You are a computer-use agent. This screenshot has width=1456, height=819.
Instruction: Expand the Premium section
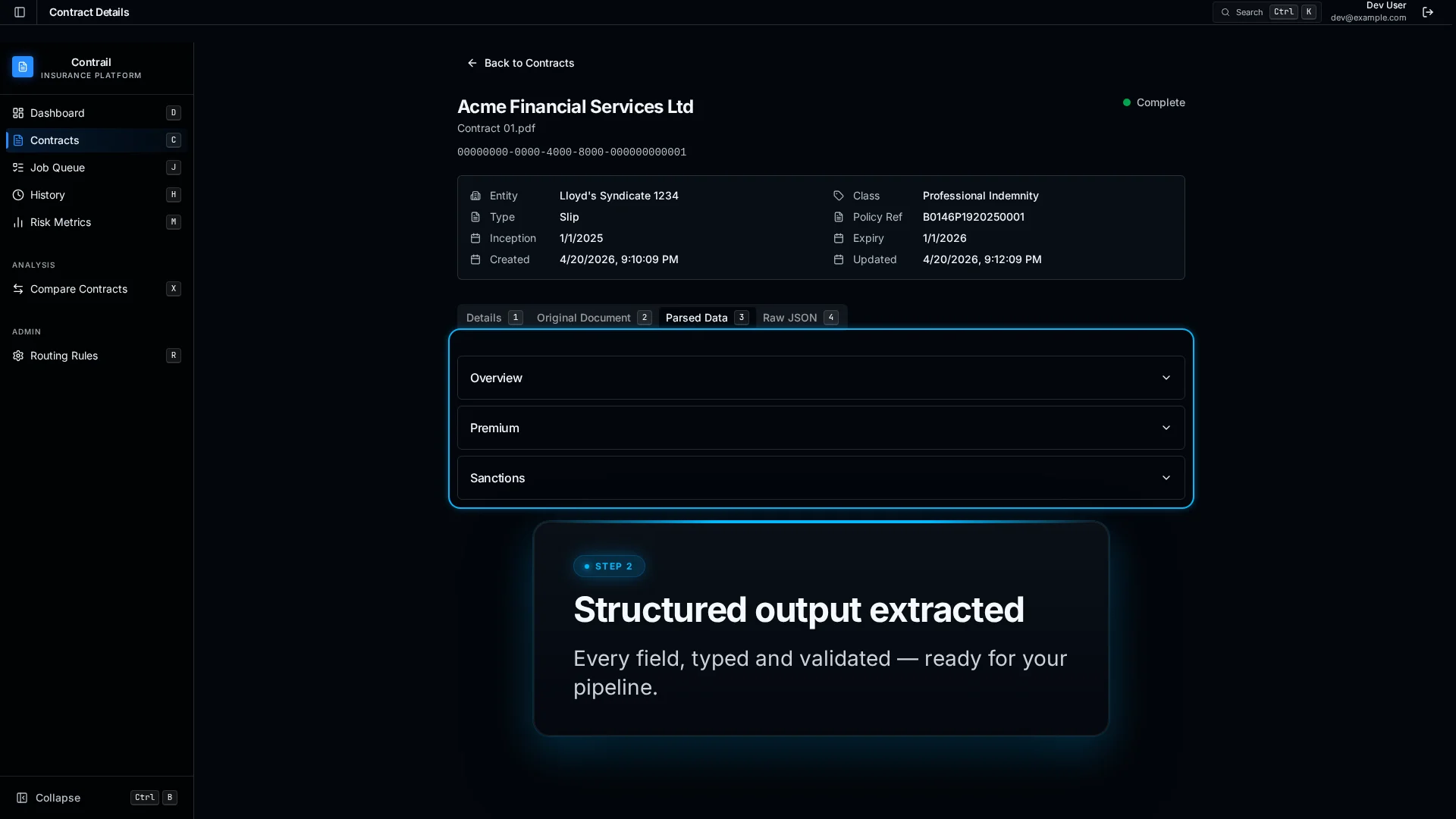pos(820,428)
